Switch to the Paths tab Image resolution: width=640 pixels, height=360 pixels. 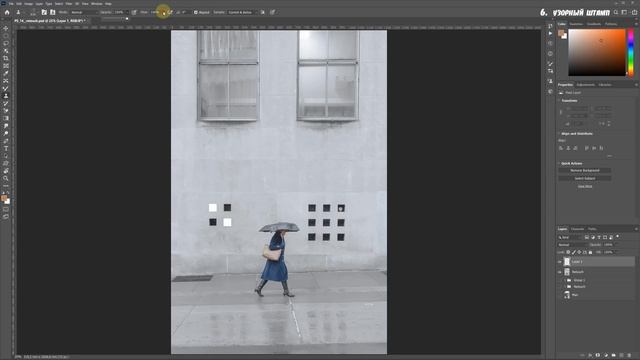(x=592, y=229)
